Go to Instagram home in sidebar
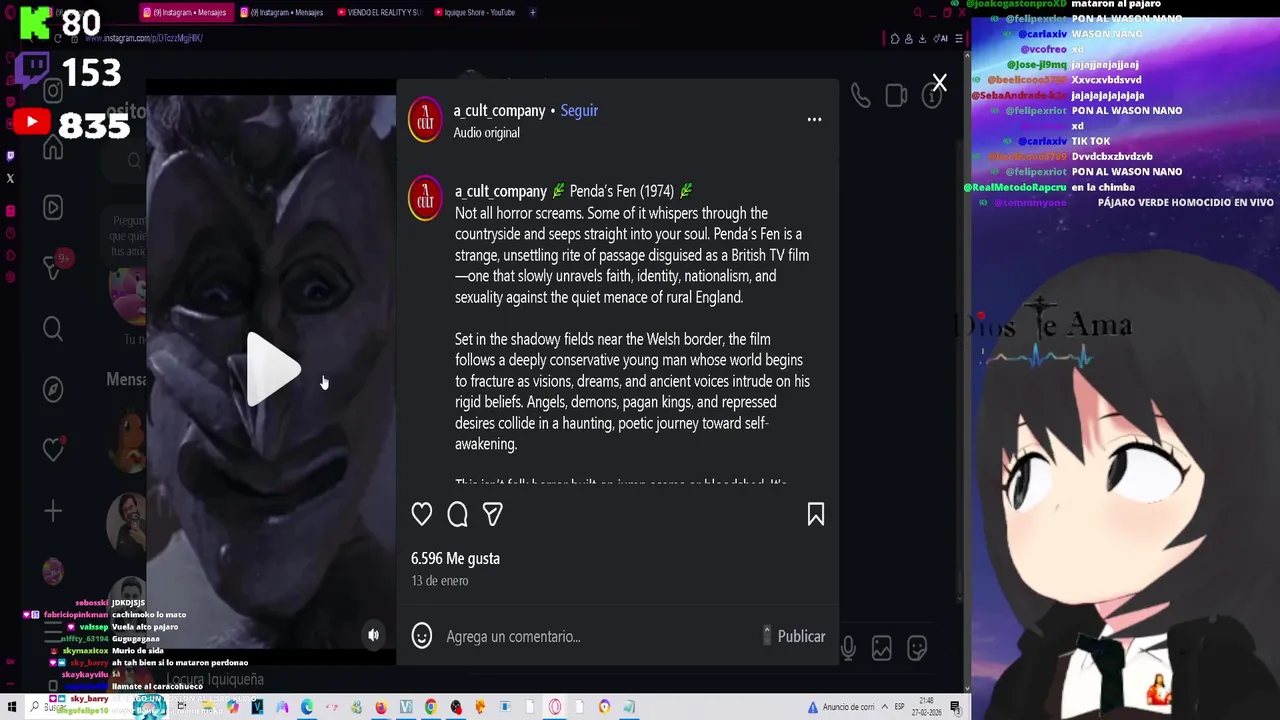This screenshot has width=1280, height=720. [x=53, y=149]
